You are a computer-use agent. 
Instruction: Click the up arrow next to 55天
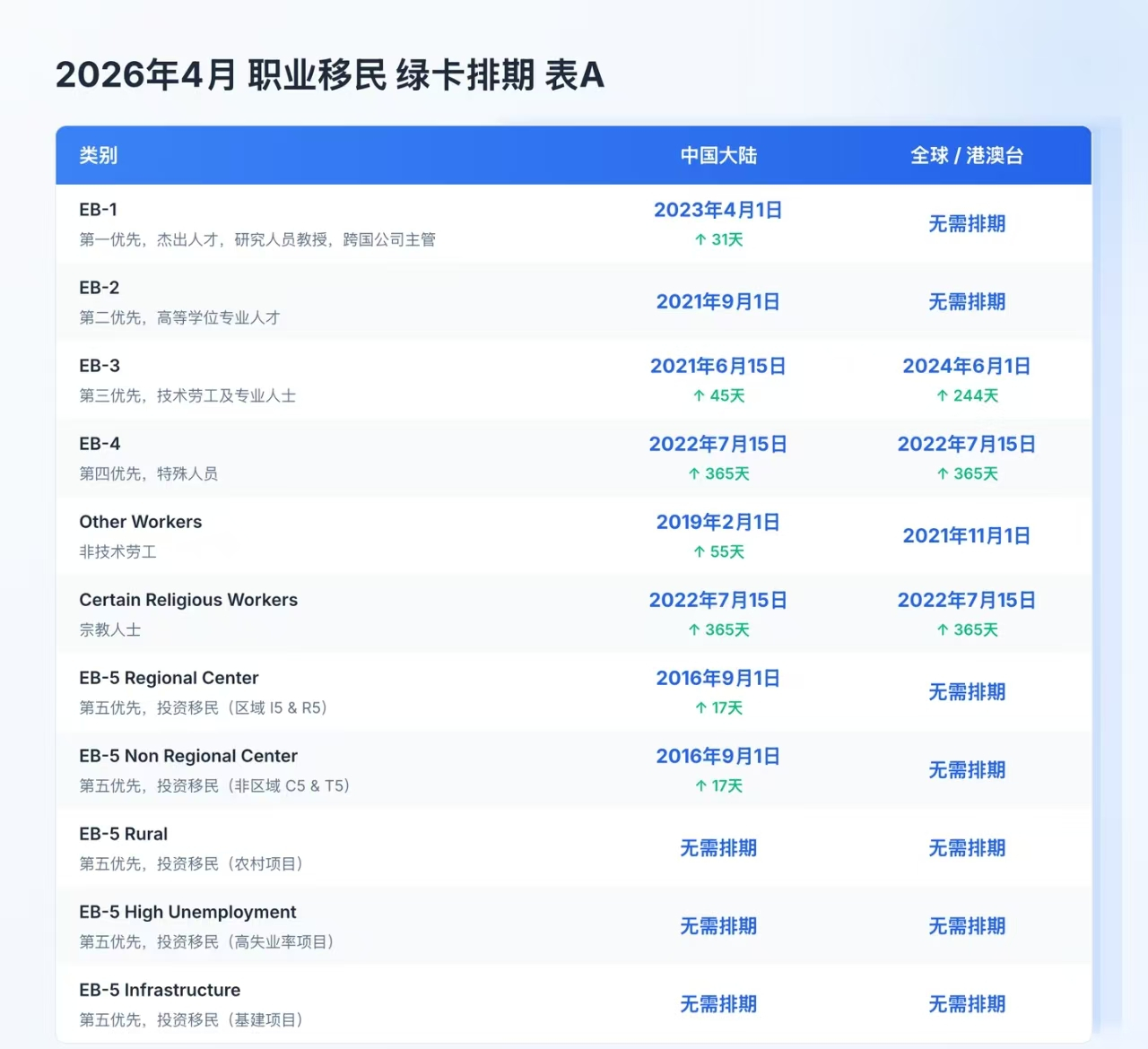click(699, 551)
